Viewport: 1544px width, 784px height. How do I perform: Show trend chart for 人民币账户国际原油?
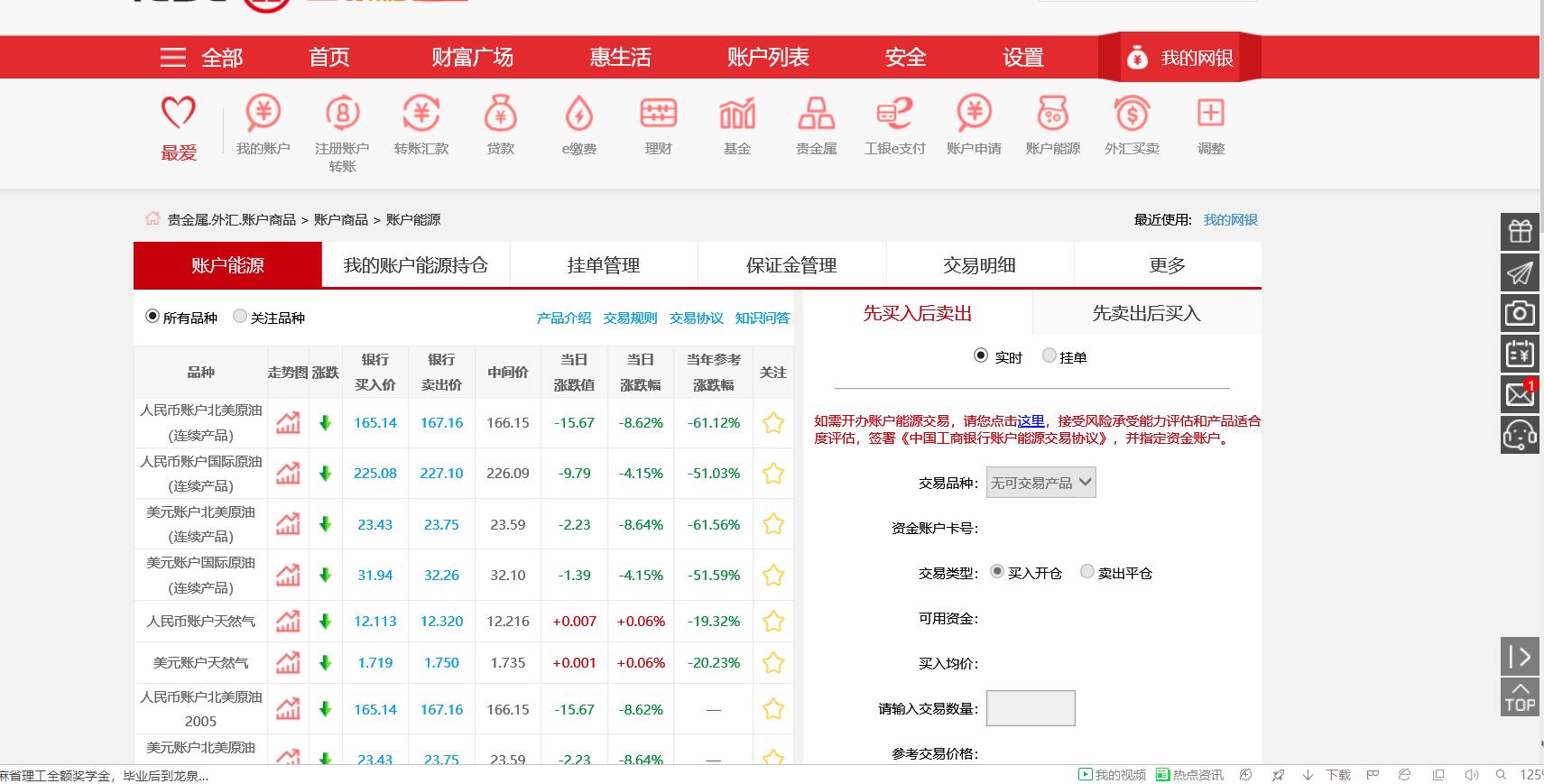pos(288,473)
